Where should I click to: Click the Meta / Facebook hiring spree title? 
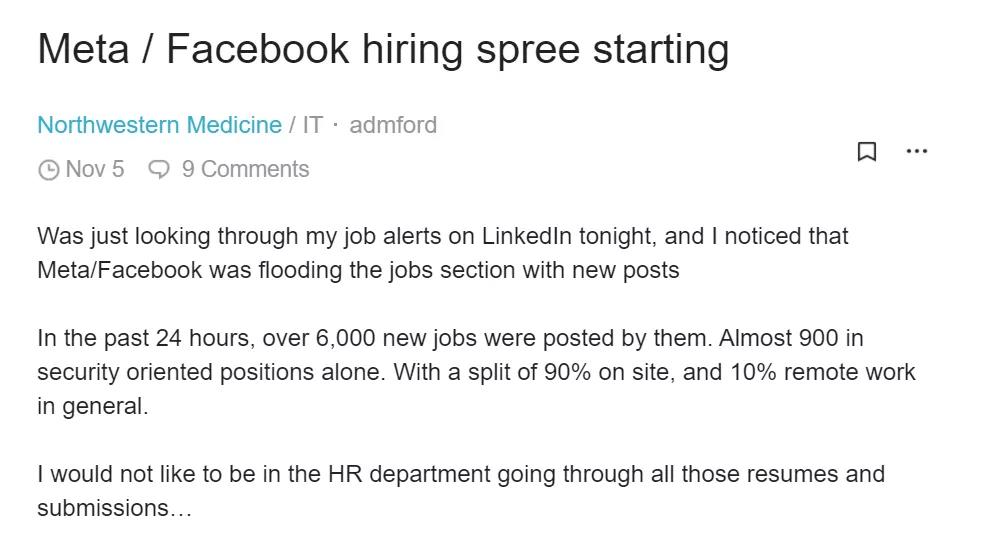(x=383, y=49)
